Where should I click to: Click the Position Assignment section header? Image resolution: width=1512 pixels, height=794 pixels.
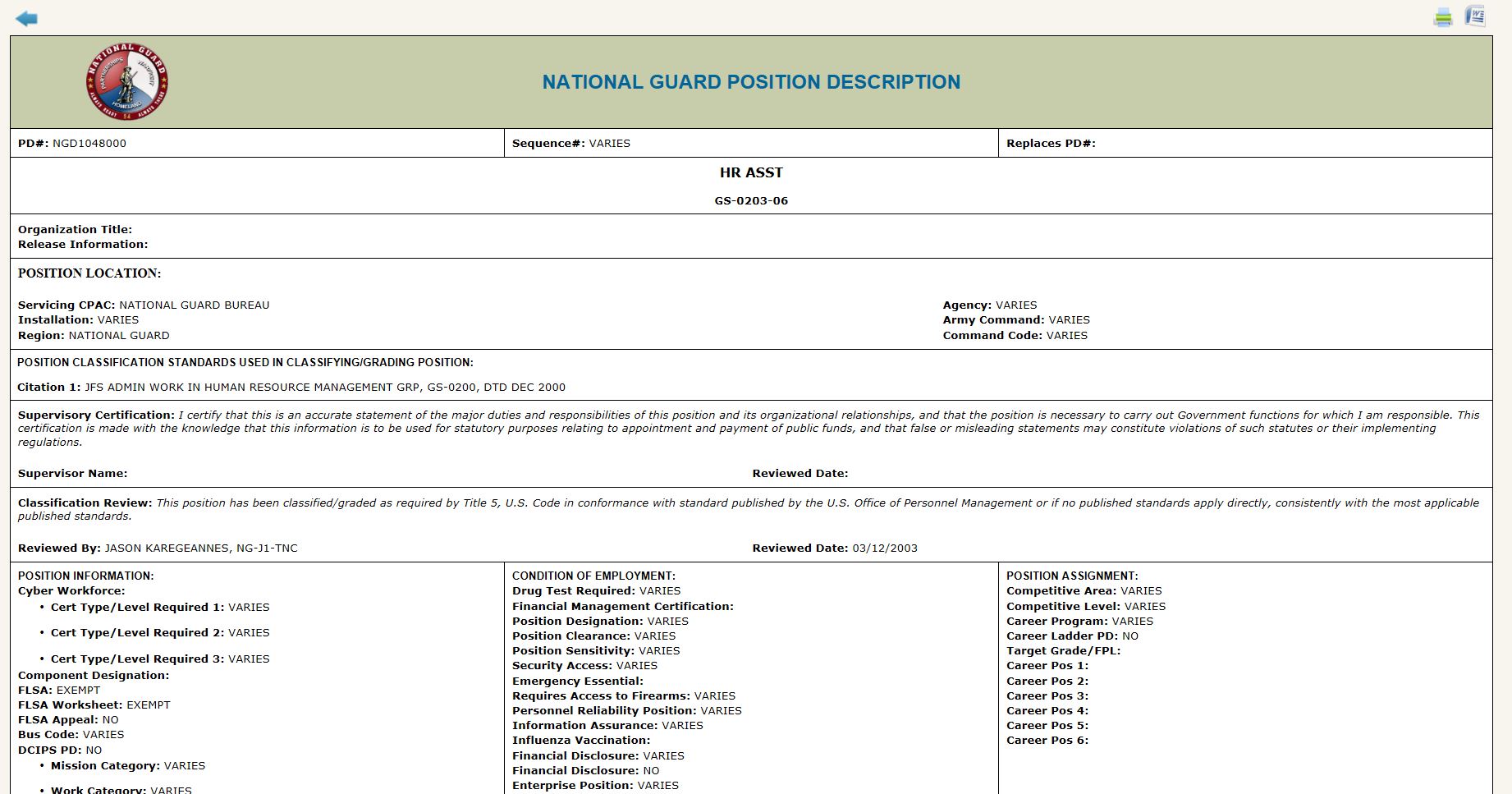tap(1072, 576)
